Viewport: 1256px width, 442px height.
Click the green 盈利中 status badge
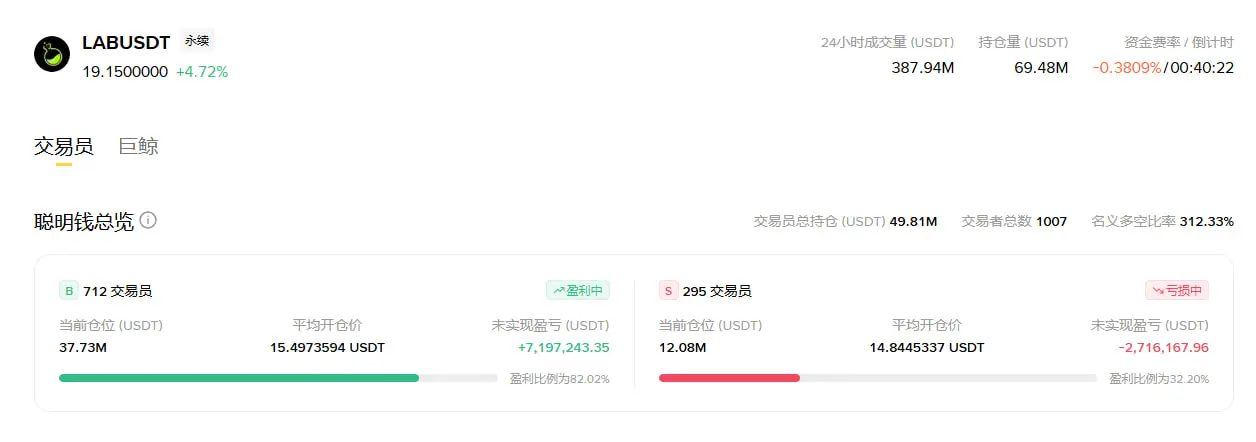coord(578,291)
